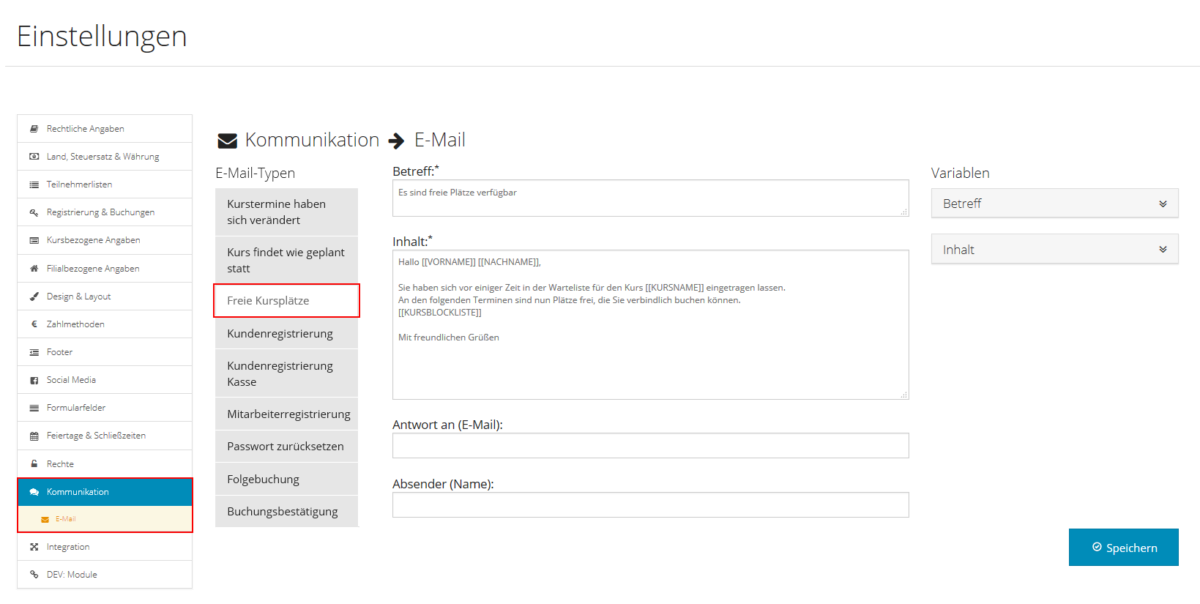The image size is (1200, 604).
Task: Open the E-Mail submenu entry
Action: [105, 520]
